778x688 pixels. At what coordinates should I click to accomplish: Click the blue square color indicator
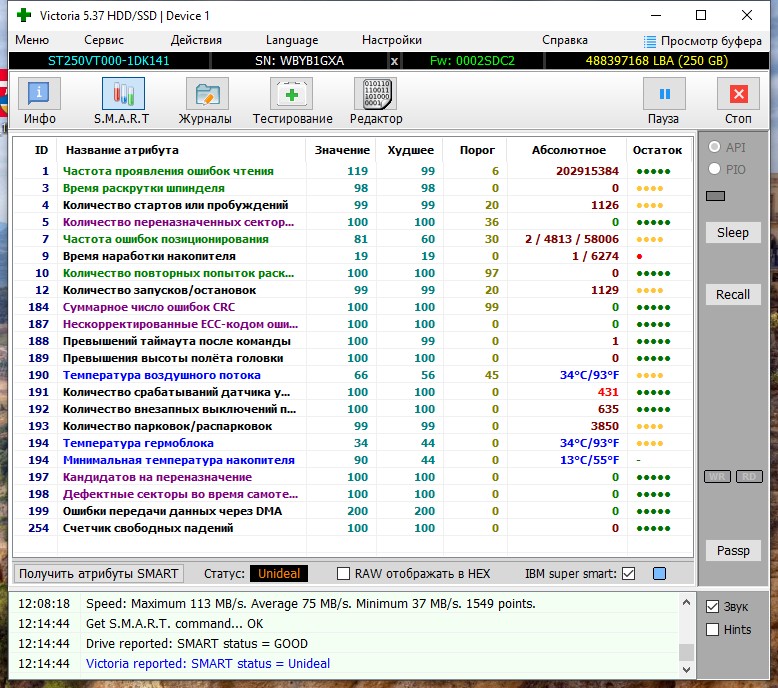(659, 573)
